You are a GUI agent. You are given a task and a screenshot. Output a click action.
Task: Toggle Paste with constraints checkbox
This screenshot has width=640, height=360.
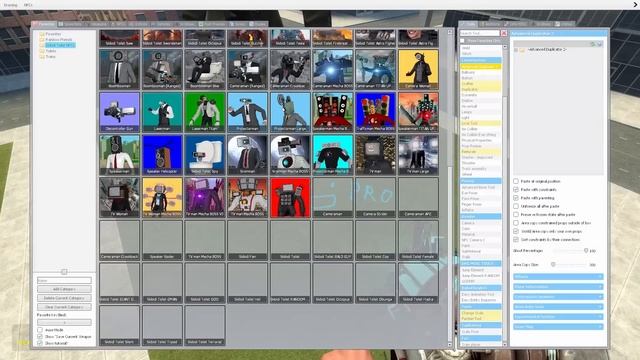point(516,189)
